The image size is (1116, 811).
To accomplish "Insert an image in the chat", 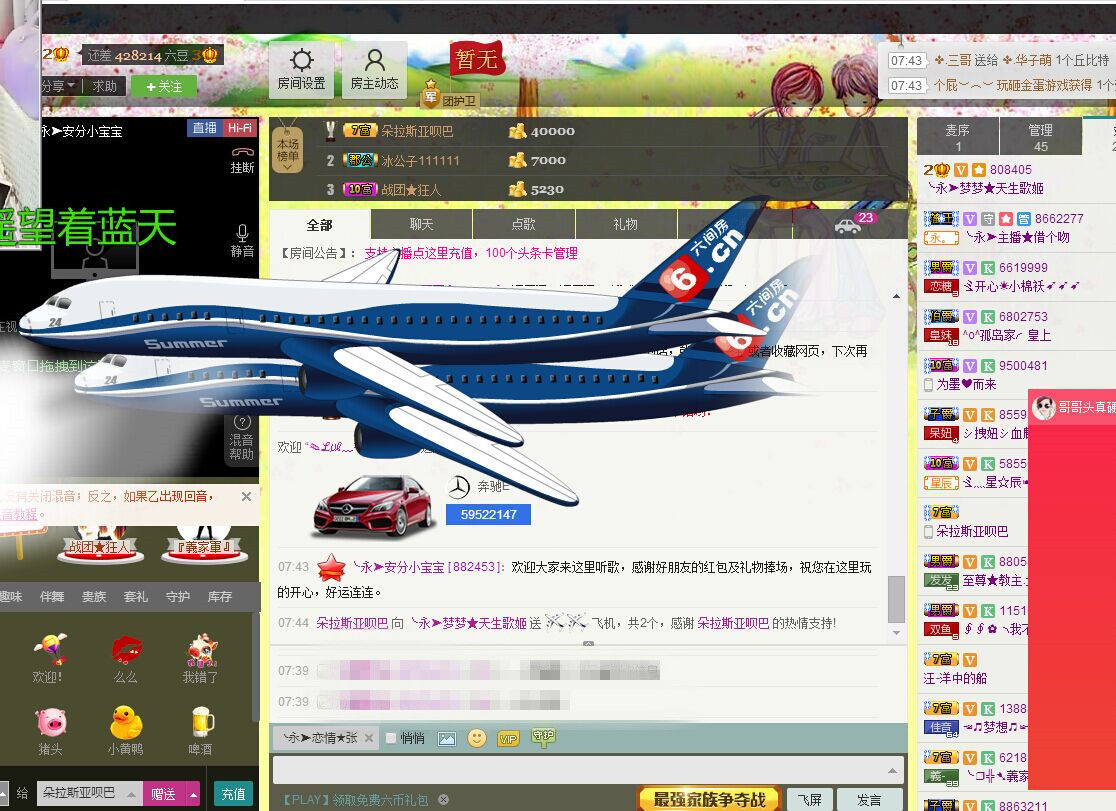I will [x=446, y=738].
